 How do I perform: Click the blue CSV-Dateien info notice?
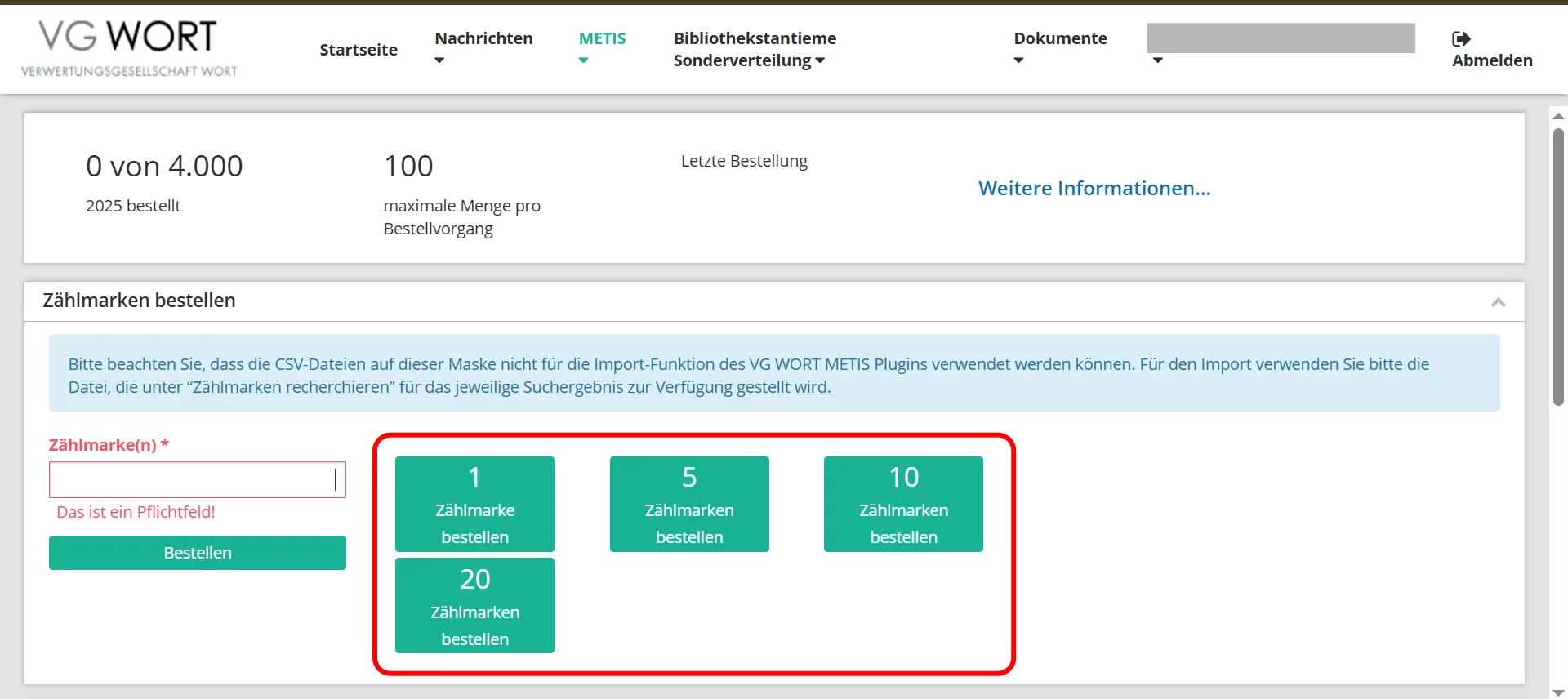[x=774, y=373]
